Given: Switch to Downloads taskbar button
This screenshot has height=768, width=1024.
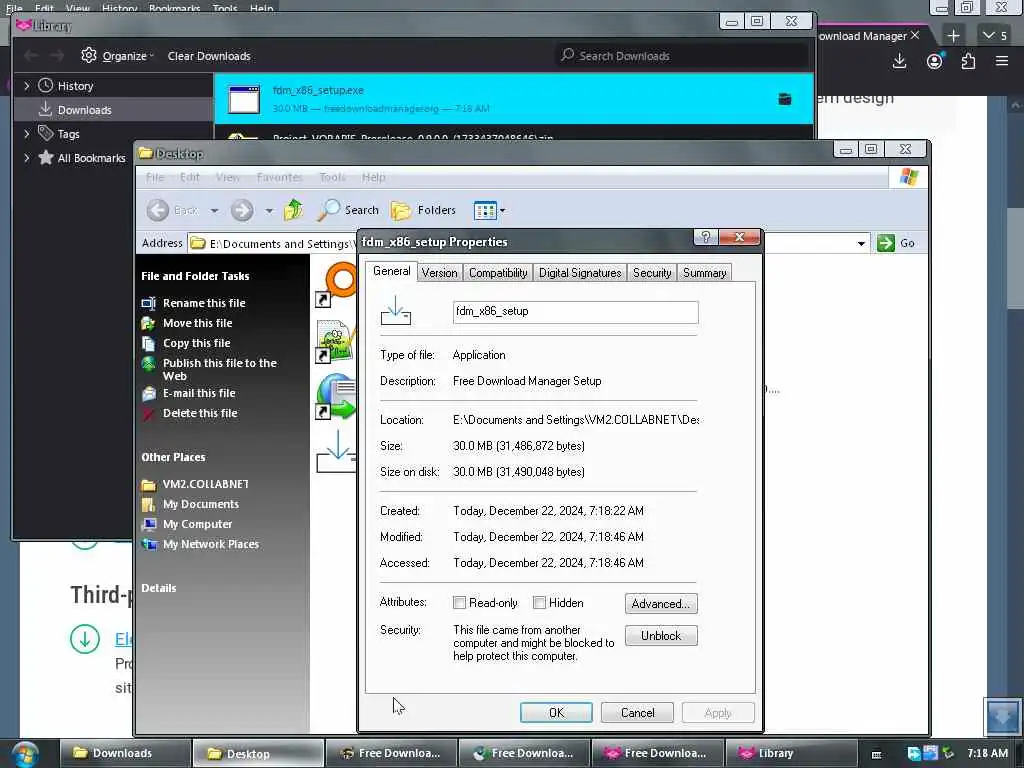Looking at the screenshot, I should coord(125,754).
